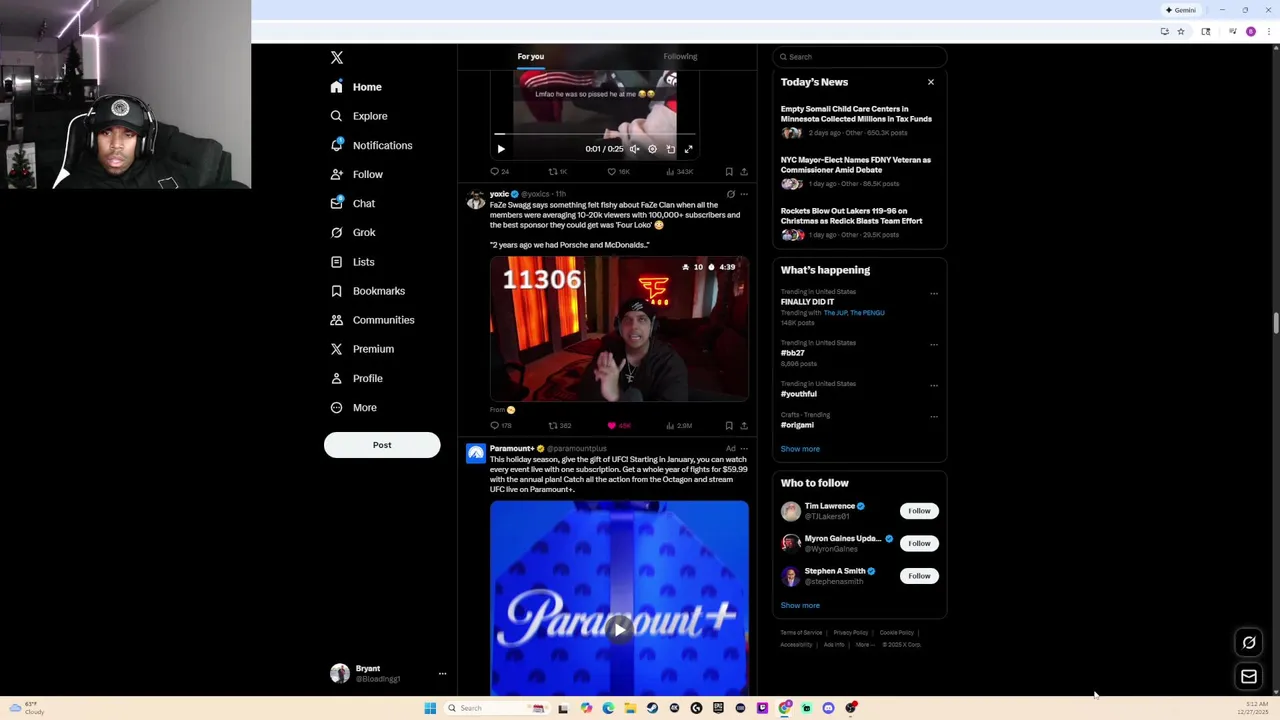Show more under Who to follow
The image size is (1280, 720).
[x=800, y=605]
